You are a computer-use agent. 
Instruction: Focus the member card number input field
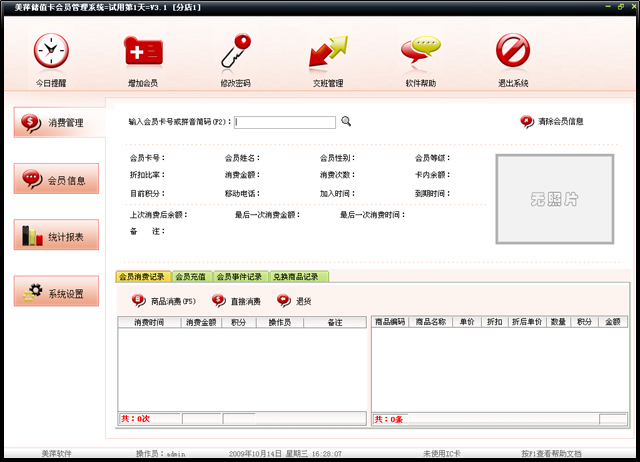click(x=285, y=122)
